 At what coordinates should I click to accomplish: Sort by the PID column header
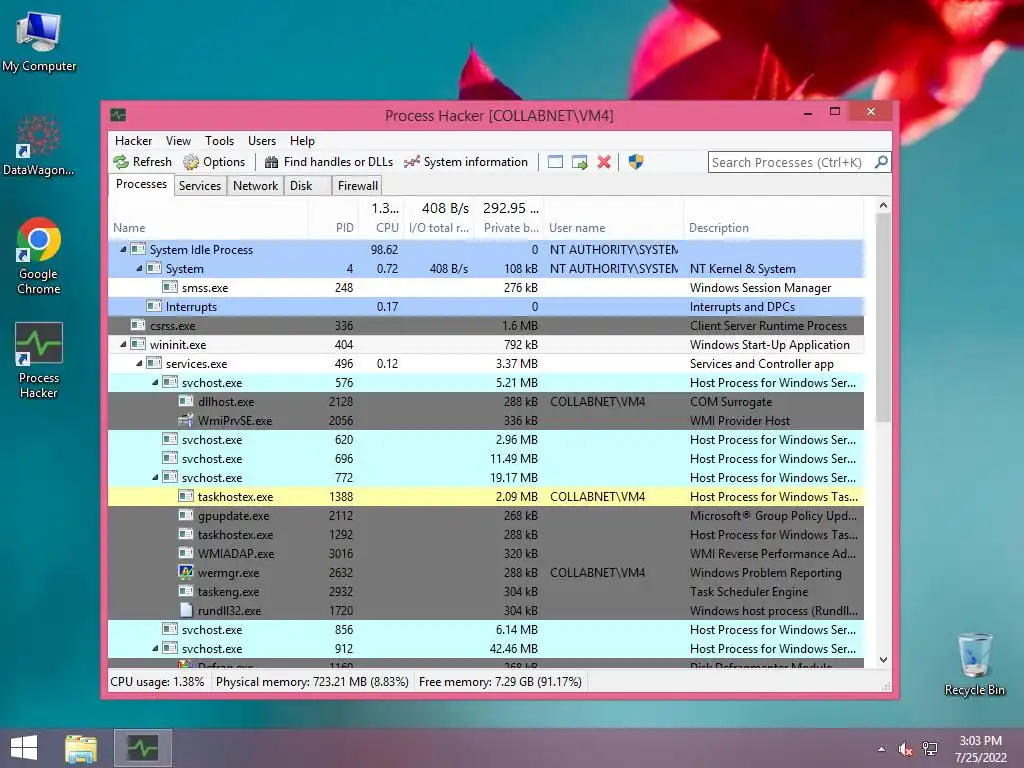(x=333, y=219)
